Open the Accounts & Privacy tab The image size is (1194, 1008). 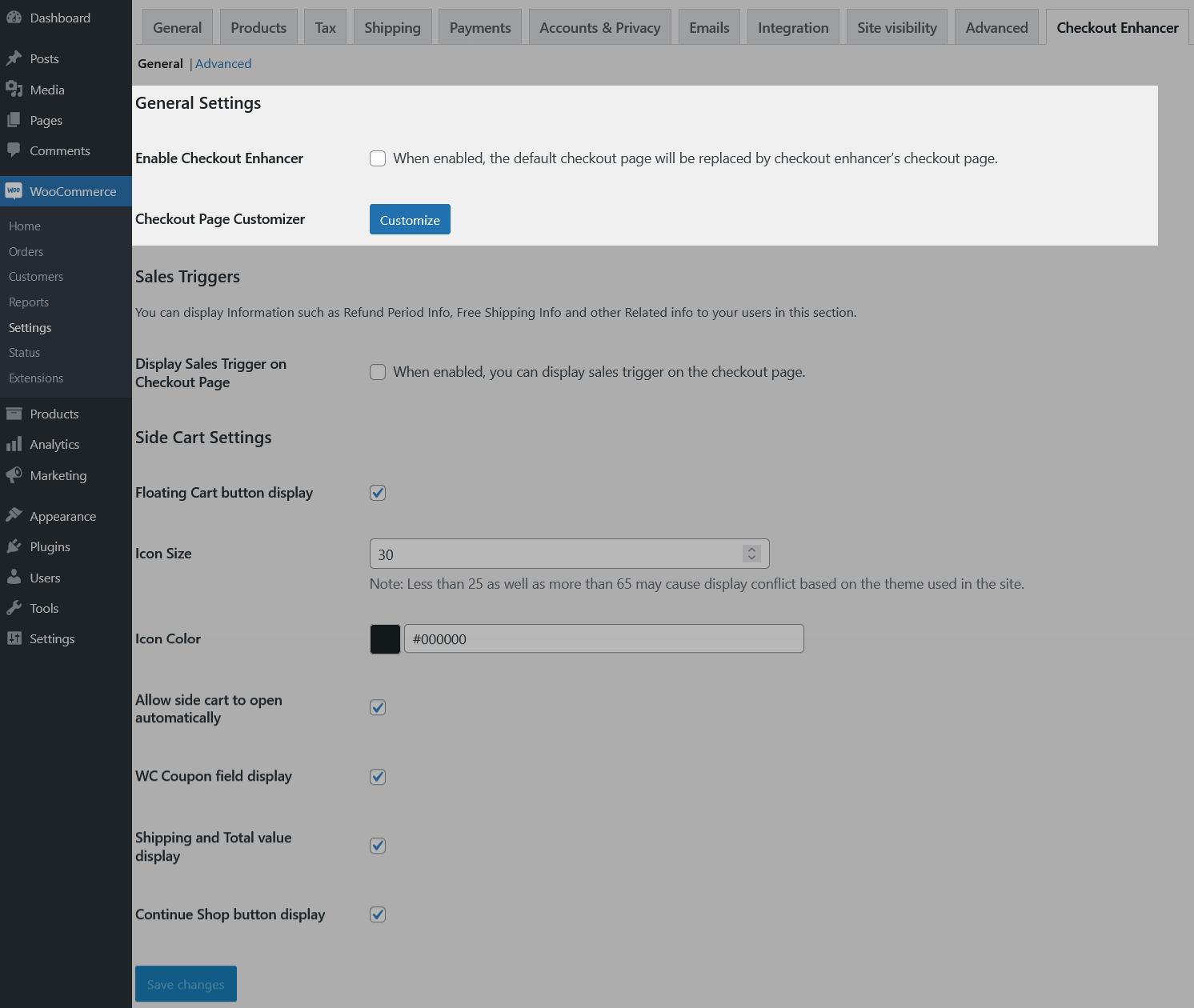pyautogui.click(x=599, y=26)
